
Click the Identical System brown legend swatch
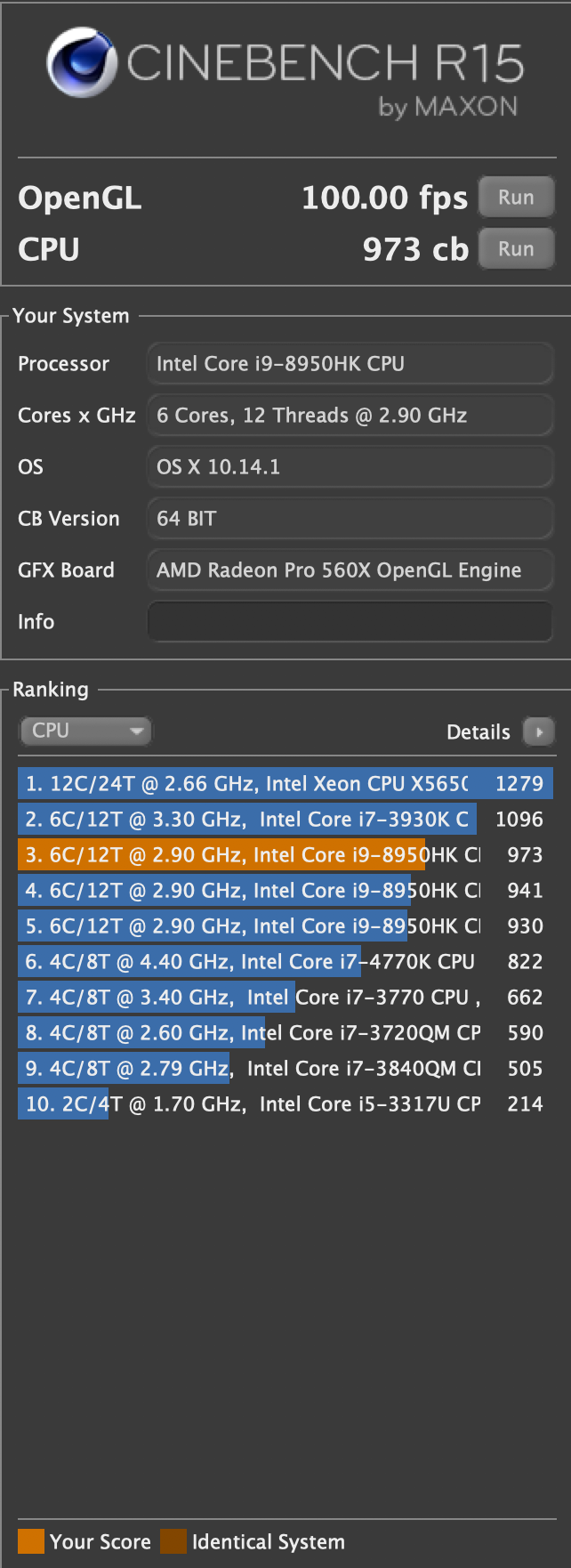173,1541
